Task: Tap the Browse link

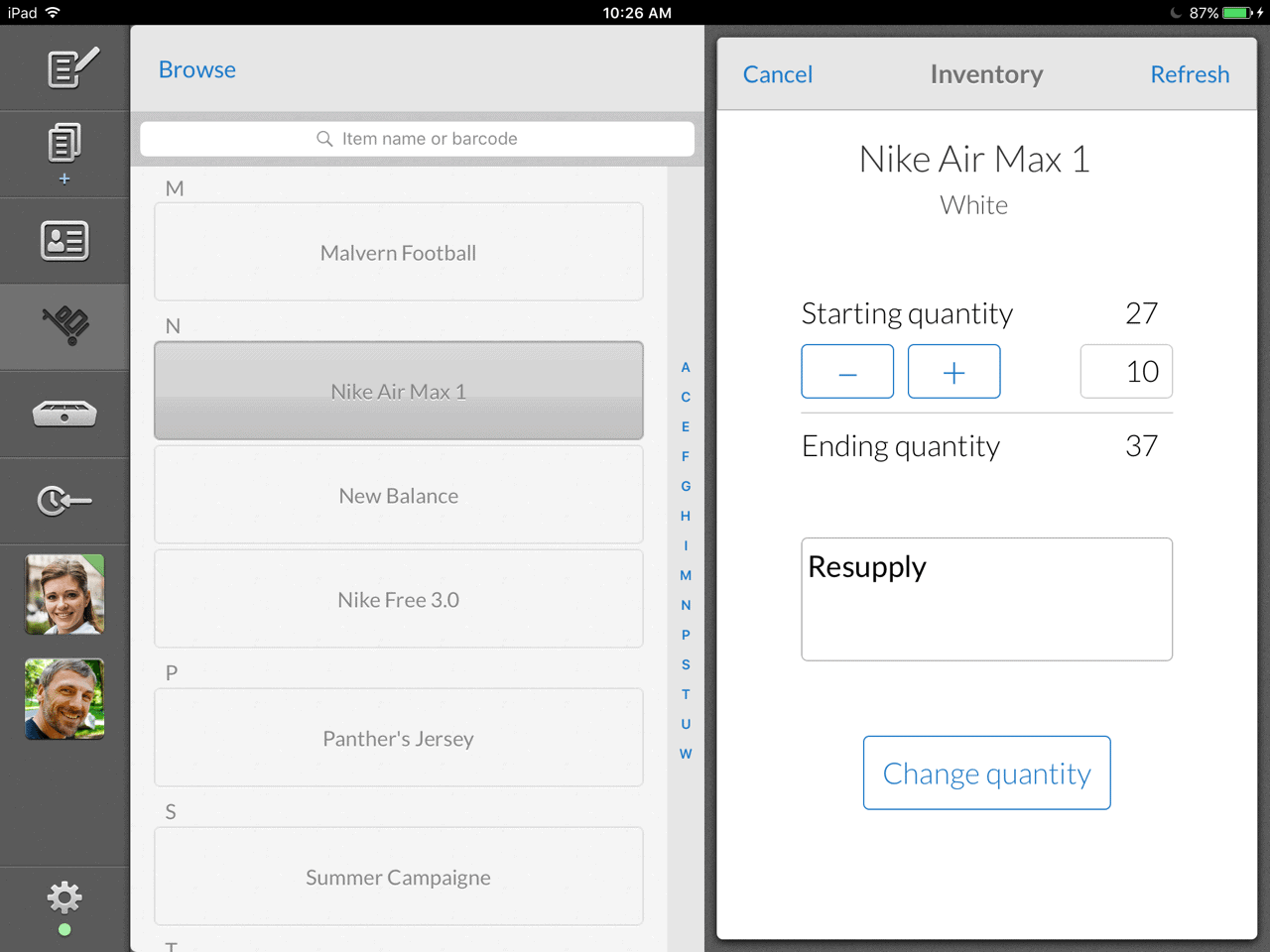Action: pos(197,69)
